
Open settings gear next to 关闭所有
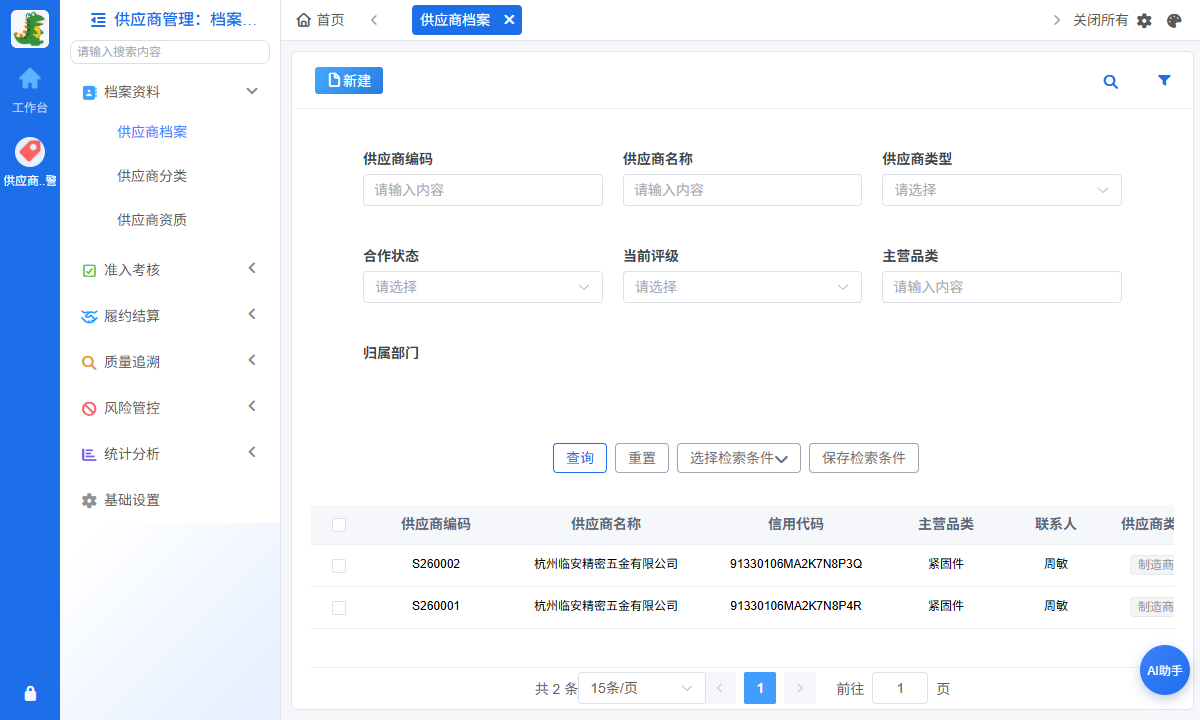(1145, 20)
